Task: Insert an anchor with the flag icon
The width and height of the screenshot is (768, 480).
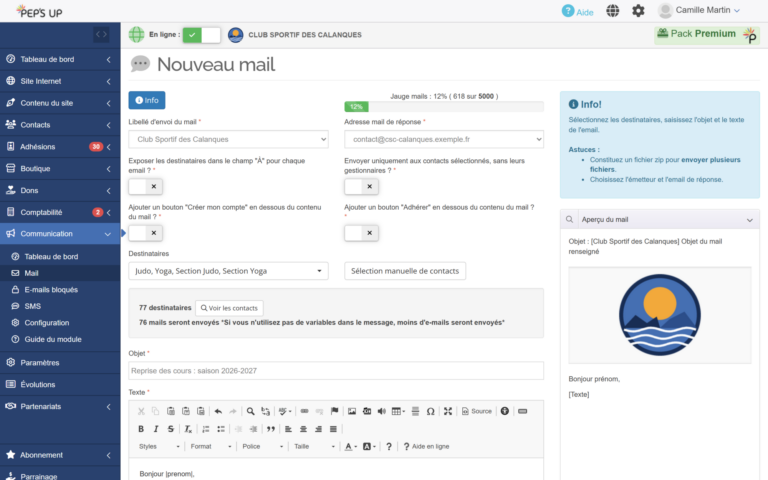Action: (x=335, y=411)
